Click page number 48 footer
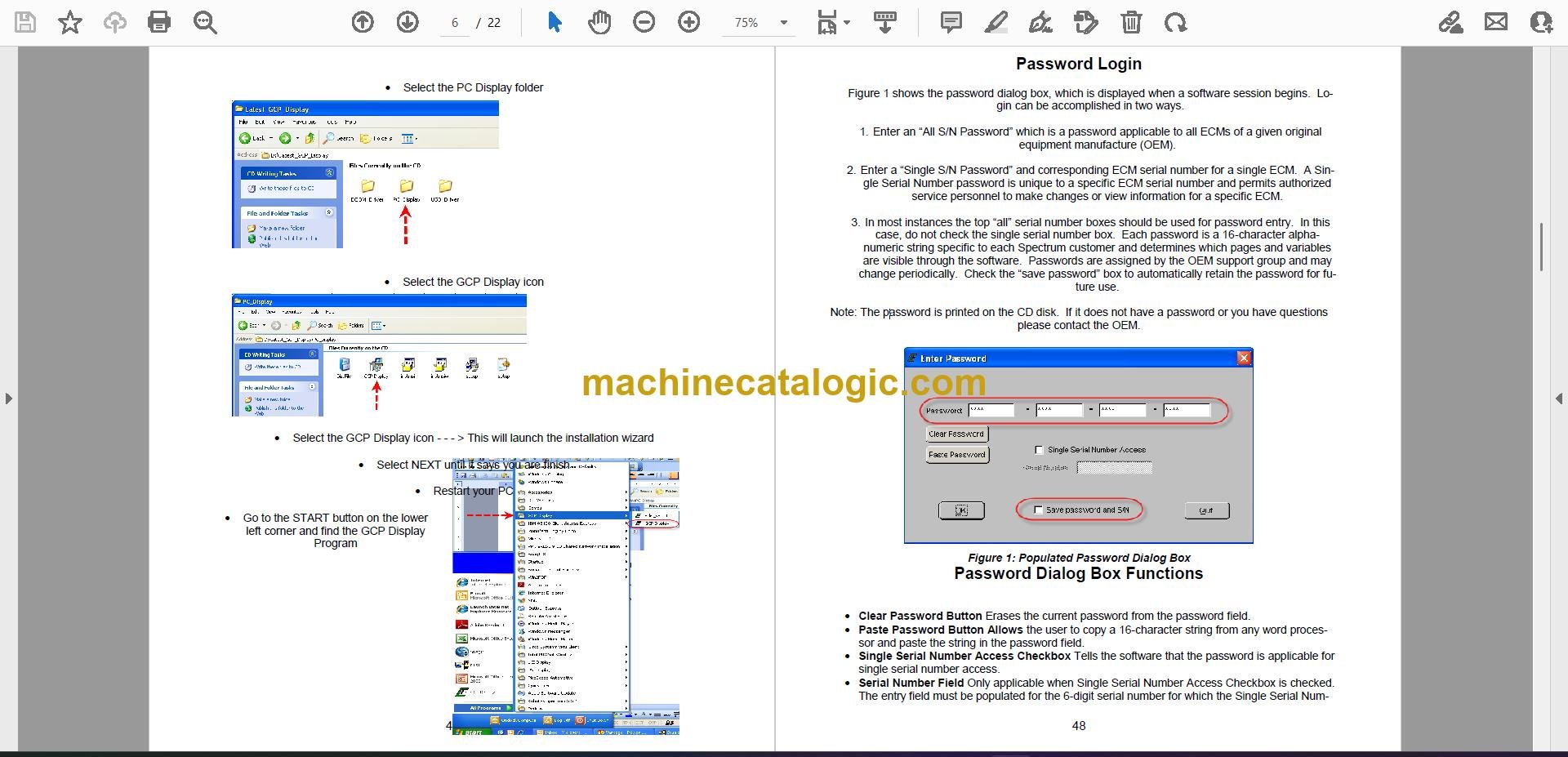1568x757 pixels. 1078,725
